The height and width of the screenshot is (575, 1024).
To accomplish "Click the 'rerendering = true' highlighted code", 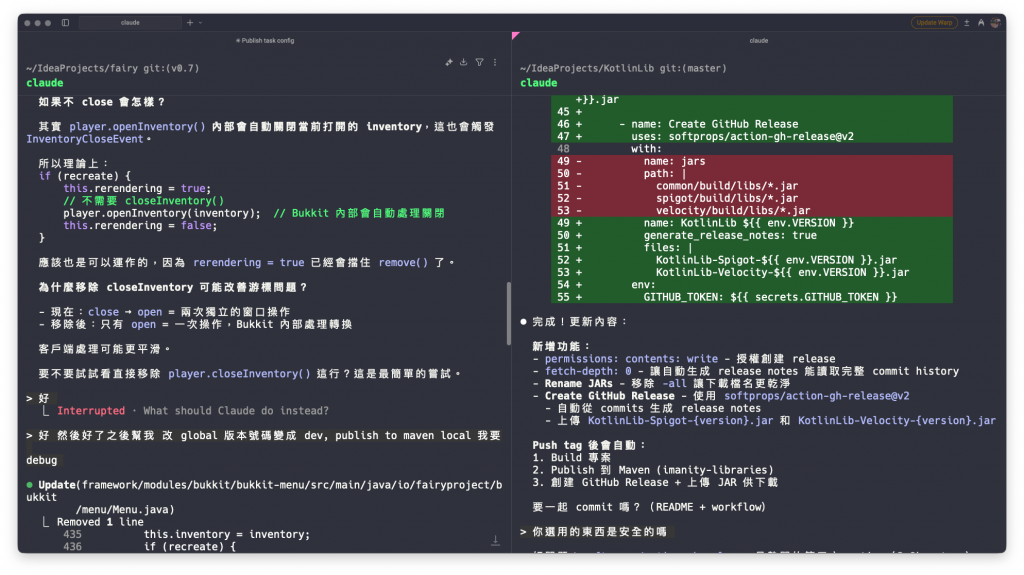I will (x=249, y=263).
